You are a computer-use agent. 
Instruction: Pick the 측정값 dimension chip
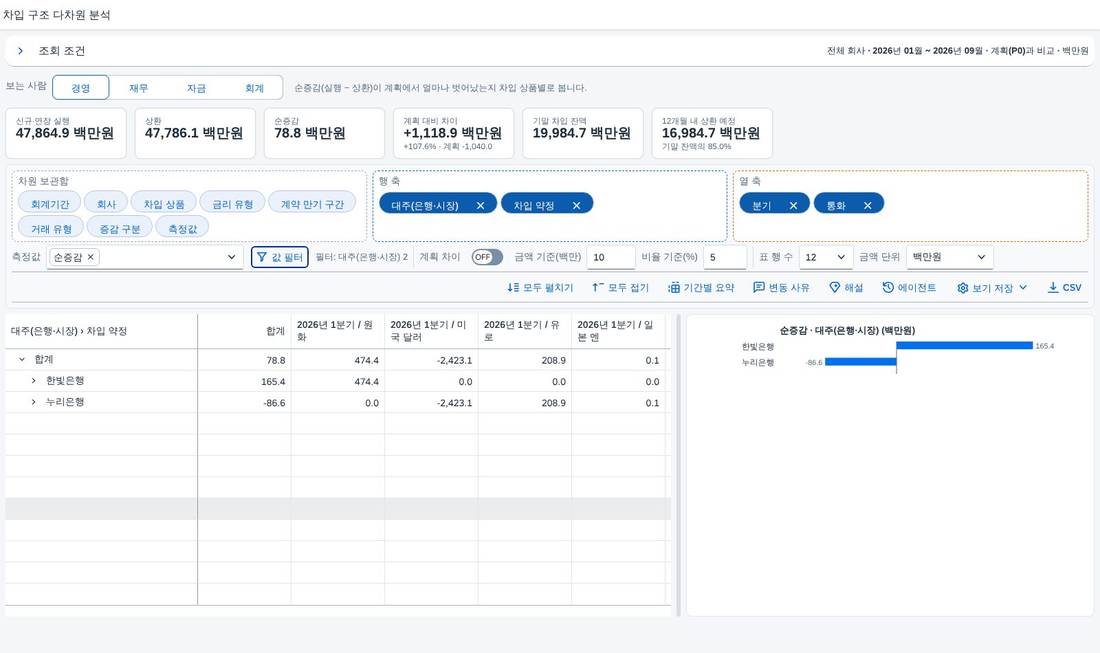tap(182, 229)
